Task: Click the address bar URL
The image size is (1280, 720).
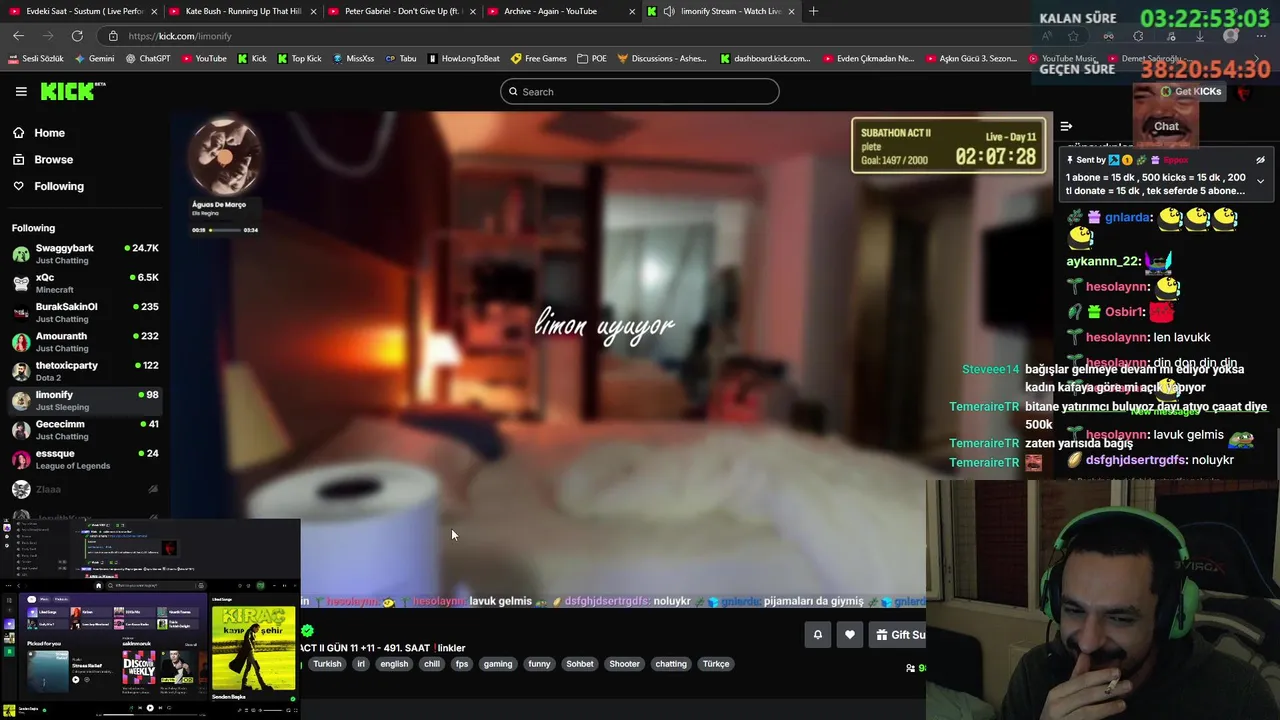Action: click(180, 36)
